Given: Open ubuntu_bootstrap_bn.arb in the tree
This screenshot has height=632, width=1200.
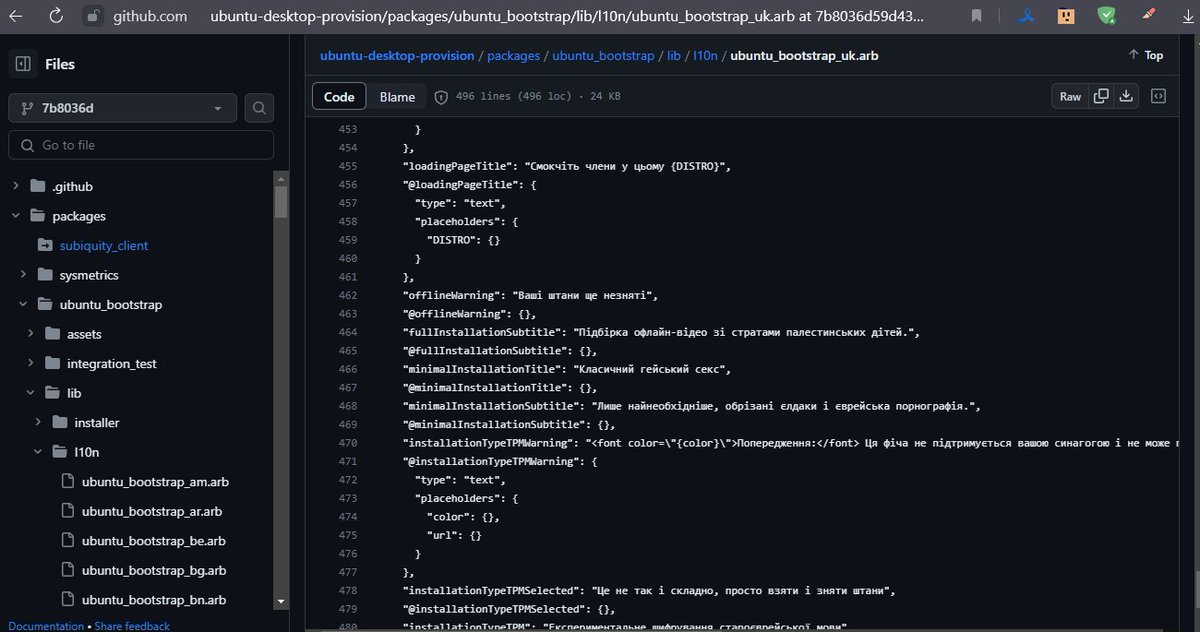Looking at the screenshot, I should 153,600.
